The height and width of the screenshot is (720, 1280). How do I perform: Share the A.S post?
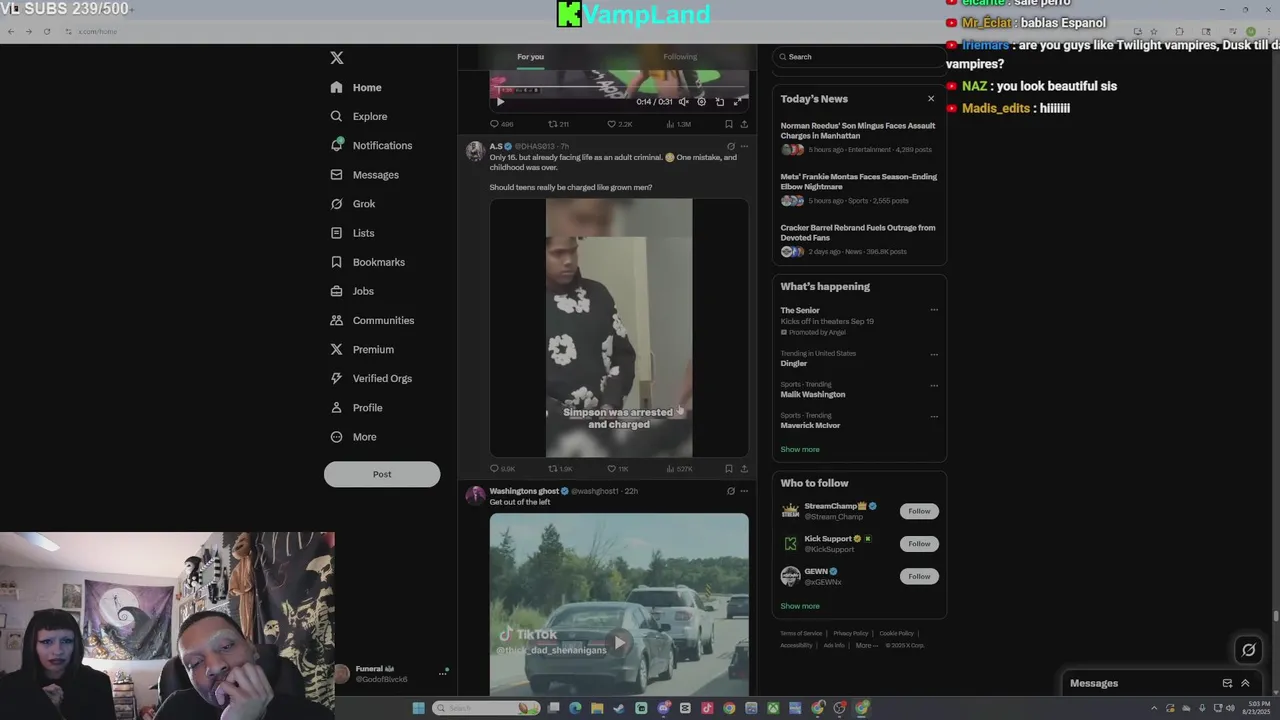click(744, 468)
